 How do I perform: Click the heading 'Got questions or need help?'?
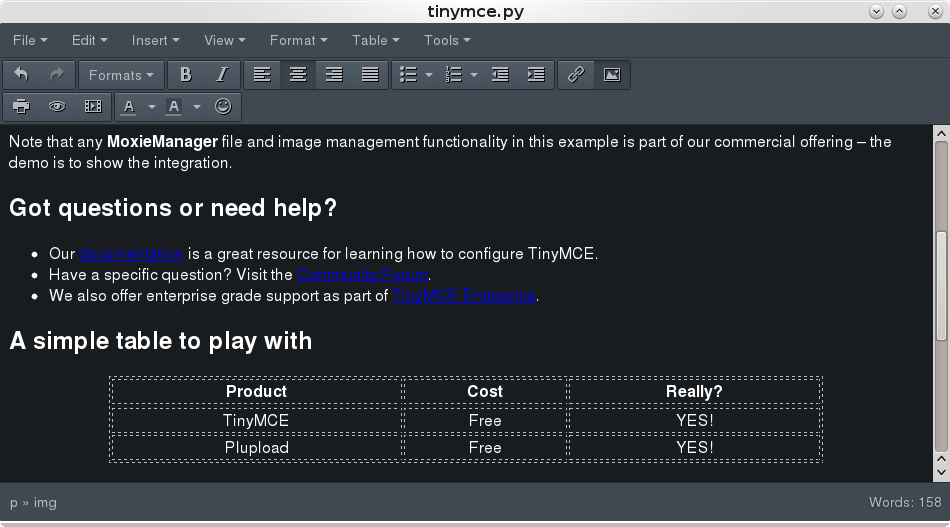pyautogui.click(x=173, y=208)
